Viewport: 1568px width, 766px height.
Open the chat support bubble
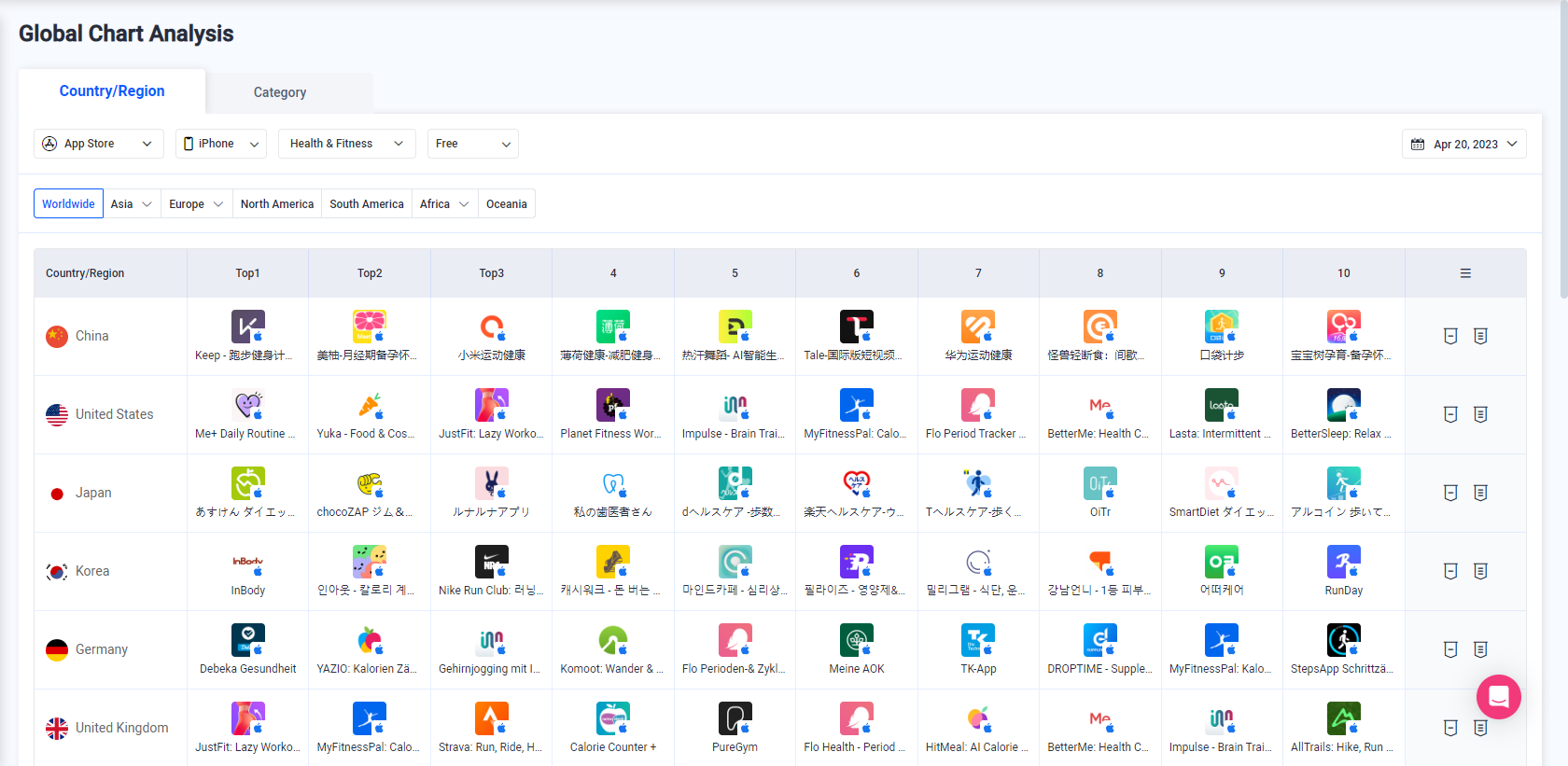1499,697
